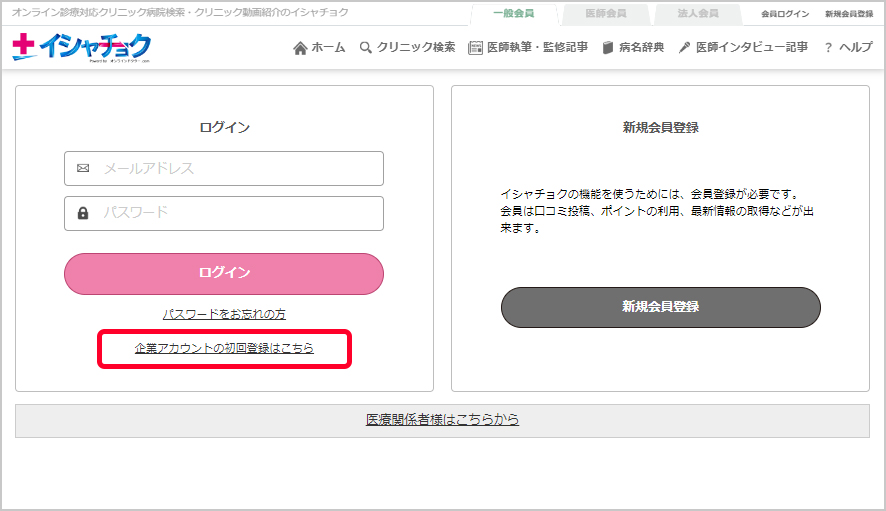The height and width of the screenshot is (511, 886).
Task: Open the 法人会員 tab
Action: (697, 14)
